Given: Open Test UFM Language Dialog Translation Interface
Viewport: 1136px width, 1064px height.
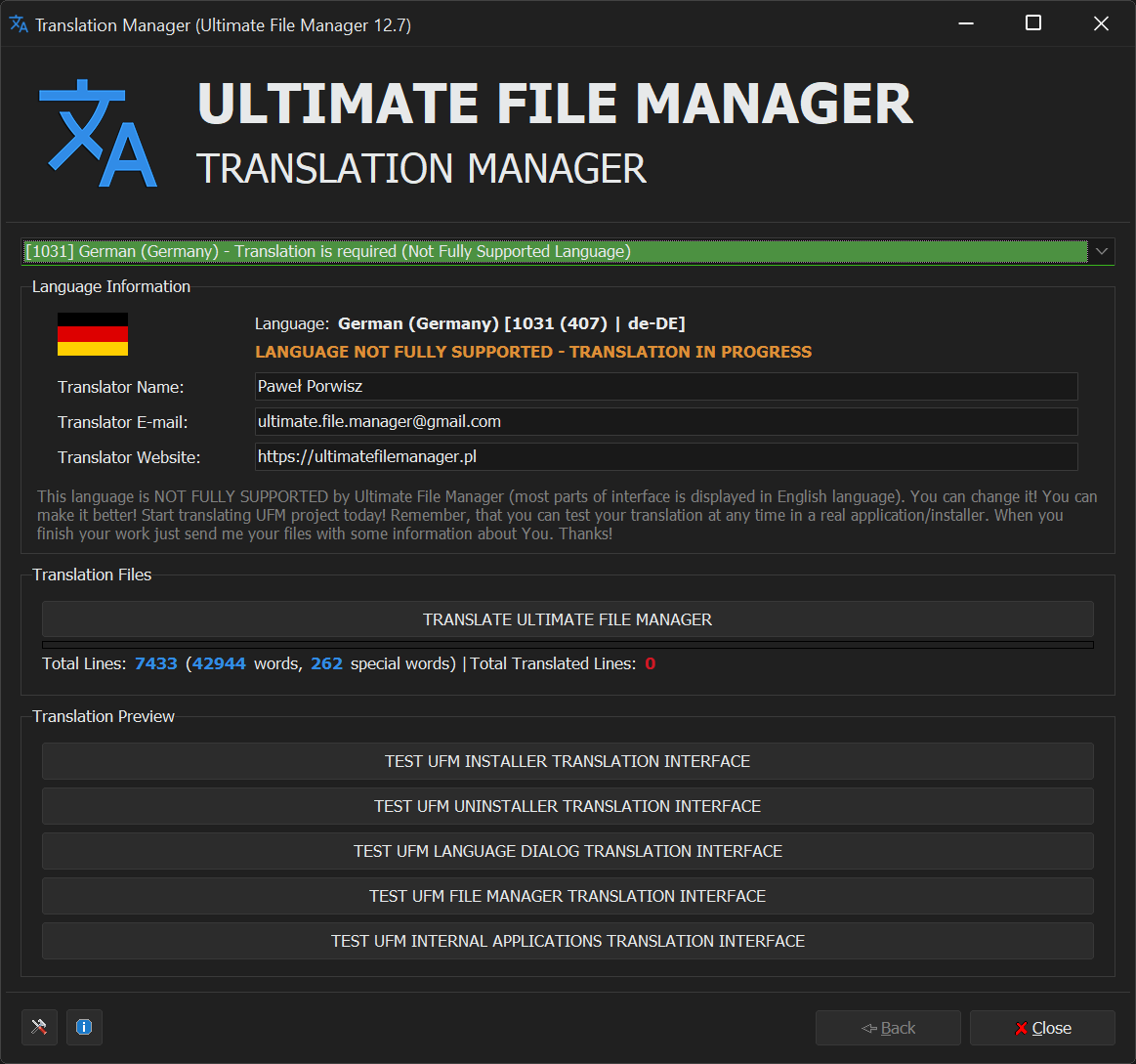Looking at the screenshot, I should pyautogui.click(x=568, y=851).
